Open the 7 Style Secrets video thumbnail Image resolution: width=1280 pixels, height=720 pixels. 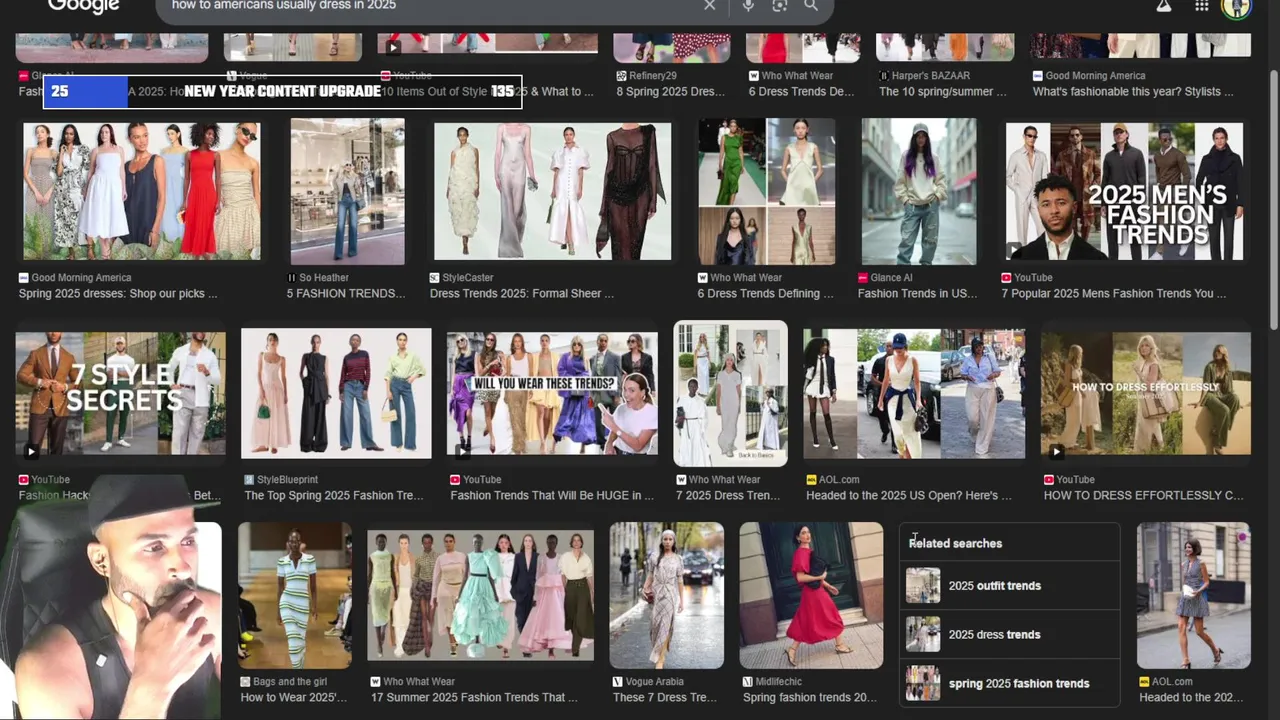[x=120, y=394]
